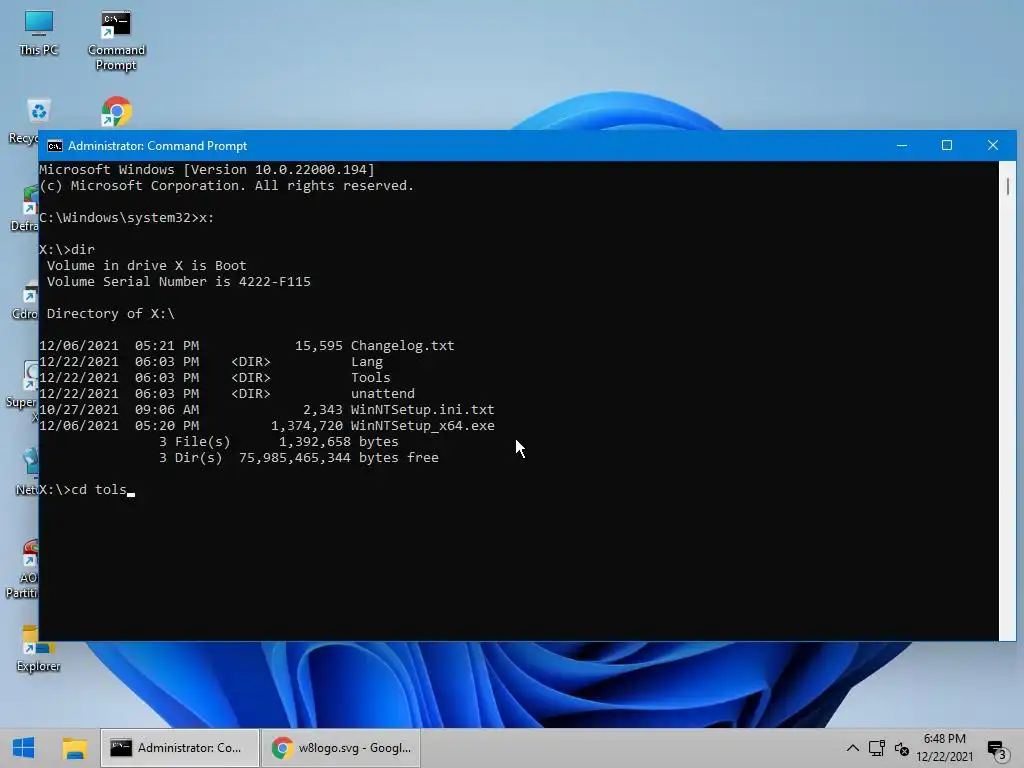
Task: Click the Changelog.txt entry in listing
Action: tap(402, 345)
